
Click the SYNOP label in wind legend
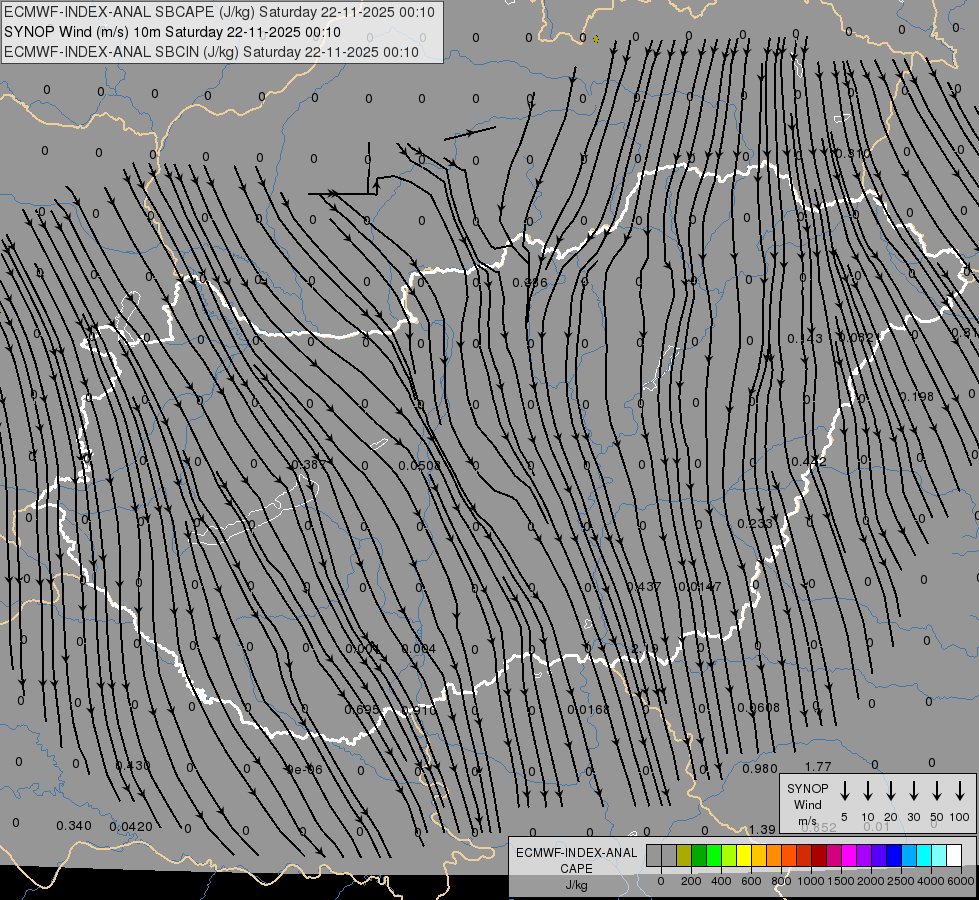point(807,788)
